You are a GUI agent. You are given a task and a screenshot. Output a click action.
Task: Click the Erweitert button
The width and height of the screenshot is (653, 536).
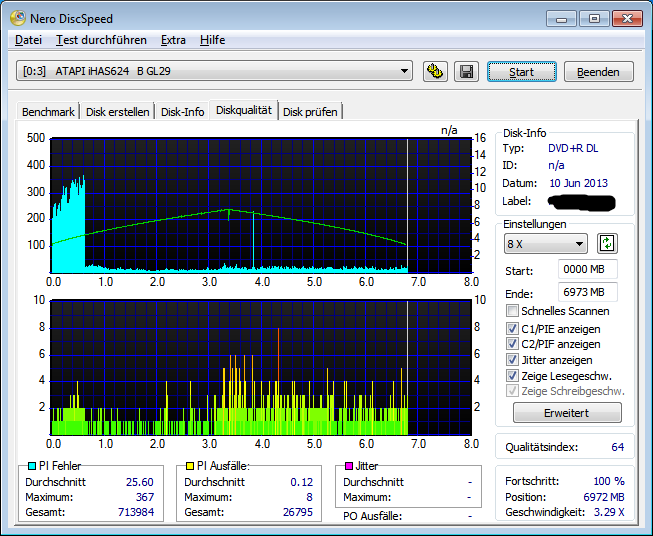567,413
